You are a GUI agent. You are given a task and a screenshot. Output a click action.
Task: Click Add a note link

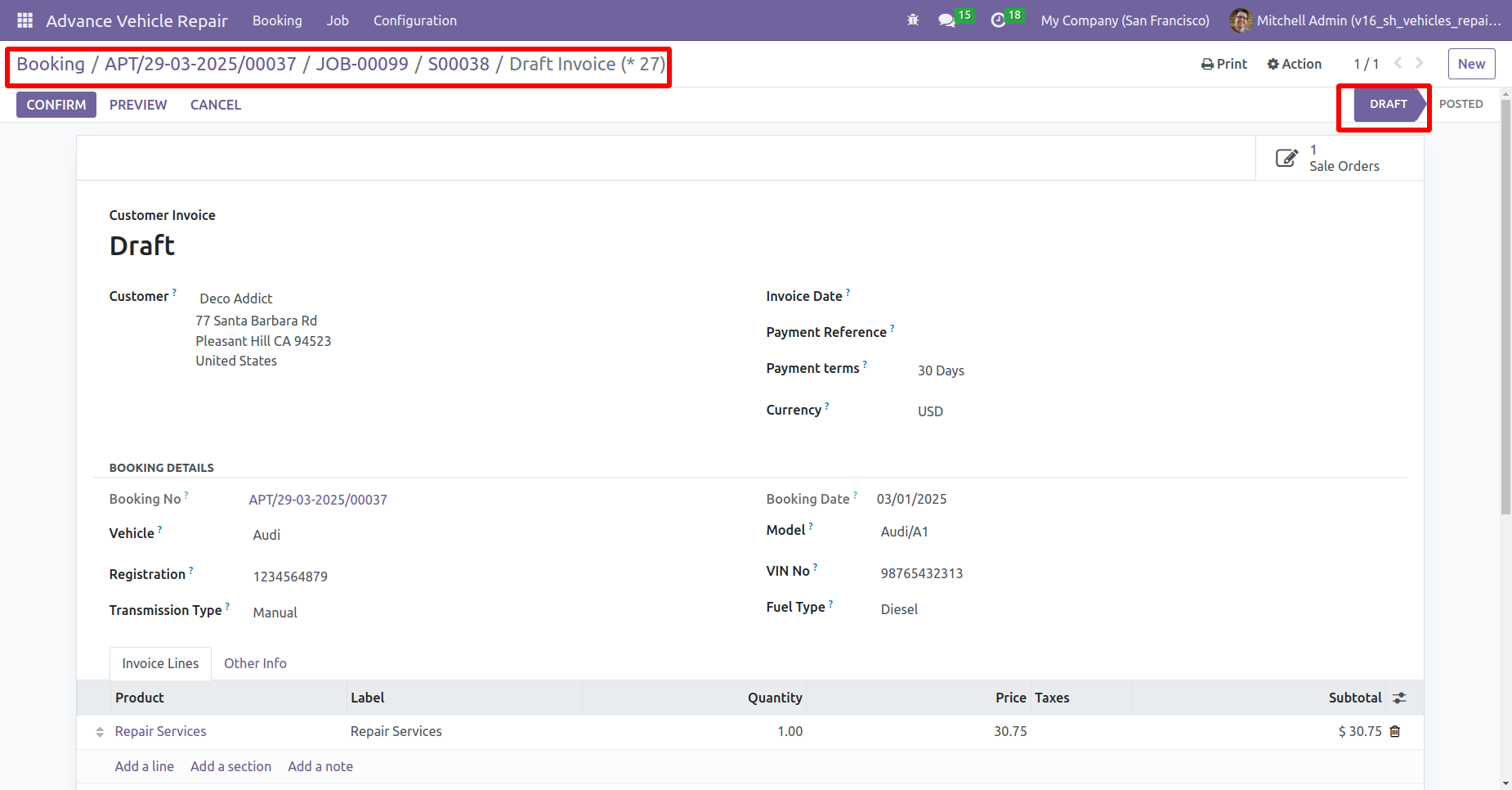[320, 766]
